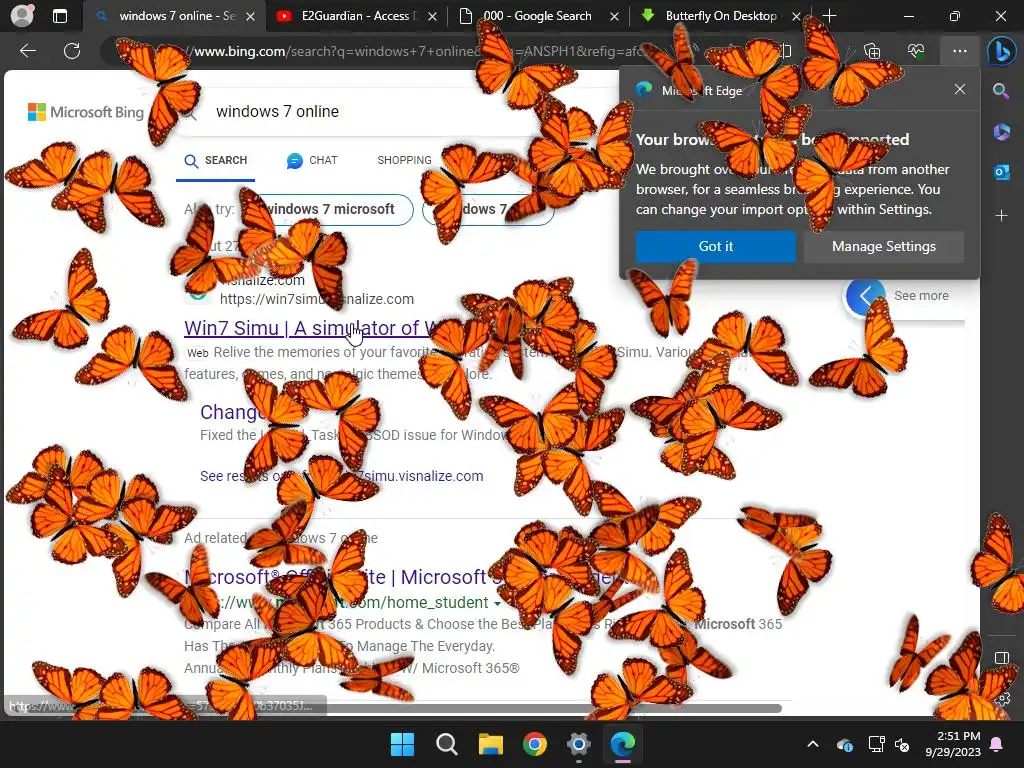Open the SHOPPING tab in Bing
This screenshot has height=768, width=1024.
point(404,161)
